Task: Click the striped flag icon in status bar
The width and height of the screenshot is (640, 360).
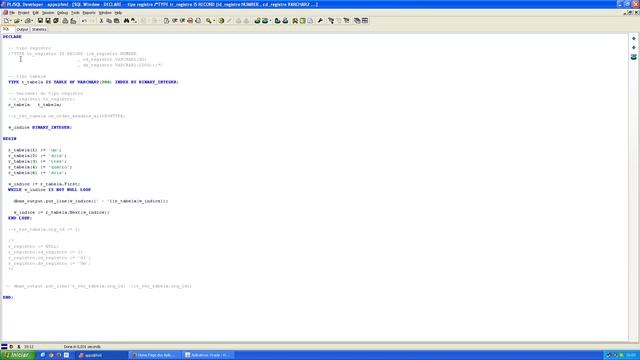Action: click(x=4, y=347)
